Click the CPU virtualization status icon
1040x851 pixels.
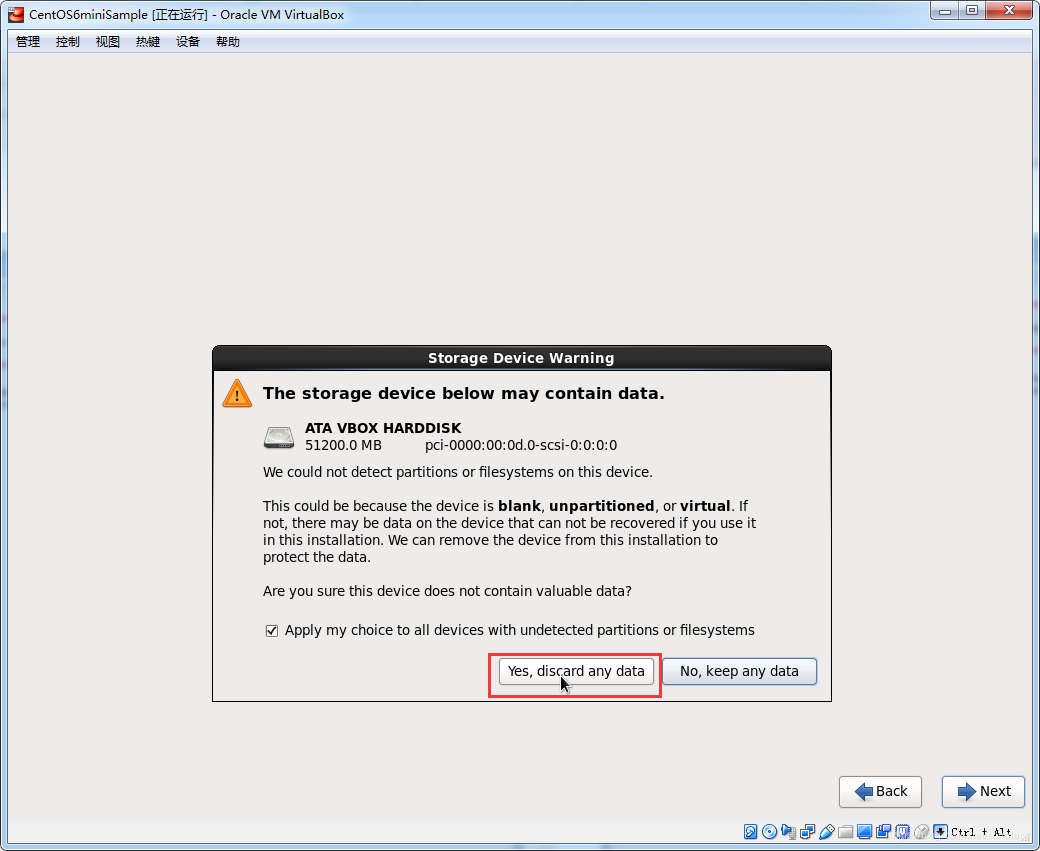[x=902, y=832]
